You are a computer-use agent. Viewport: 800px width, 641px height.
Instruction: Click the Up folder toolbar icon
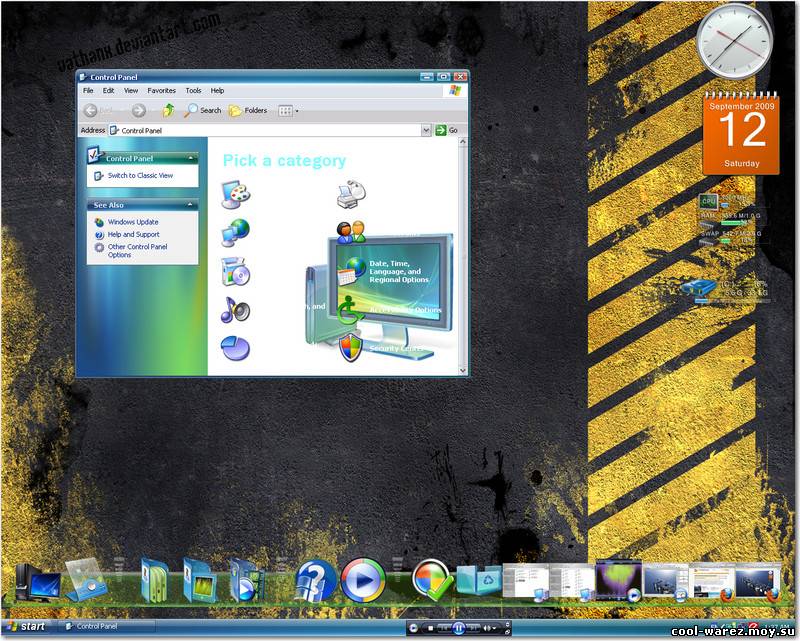pos(168,110)
